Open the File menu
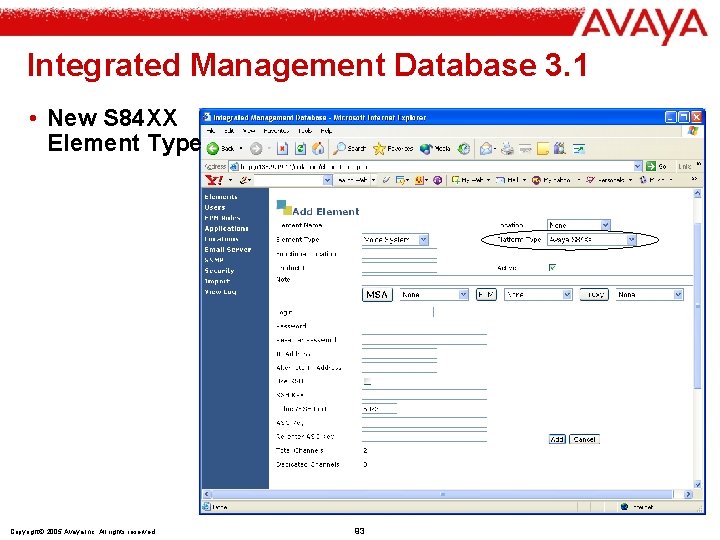 click(211, 131)
